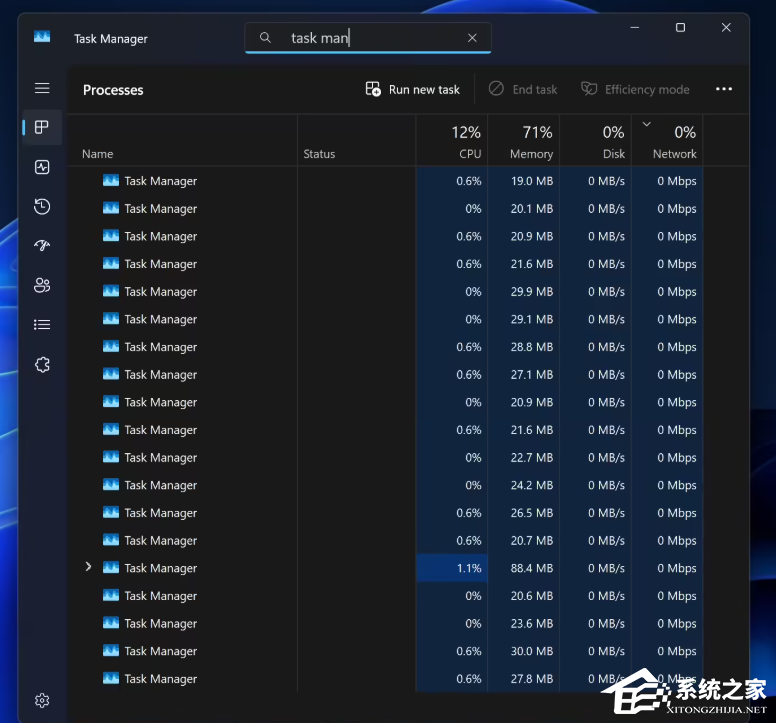Click the 12% CPU total in header

[x=466, y=133]
